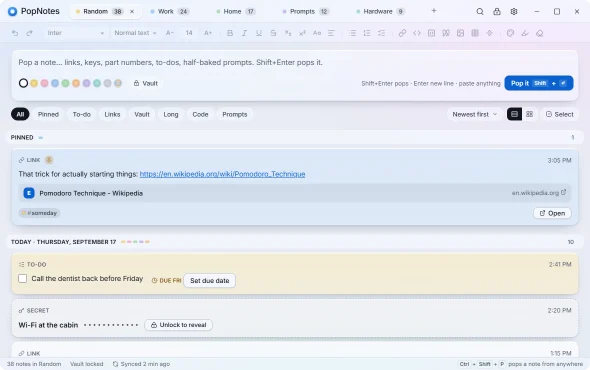This screenshot has height=370, width=590.
Task: Open the Pomodoro note with Open button
Action: 552,213
